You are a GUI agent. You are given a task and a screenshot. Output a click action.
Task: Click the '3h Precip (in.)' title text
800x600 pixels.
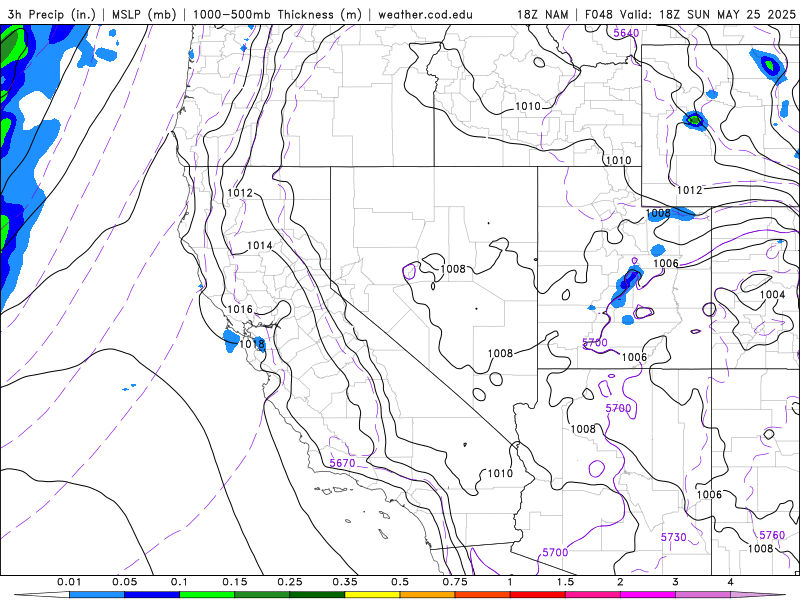(x=52, y=14)
